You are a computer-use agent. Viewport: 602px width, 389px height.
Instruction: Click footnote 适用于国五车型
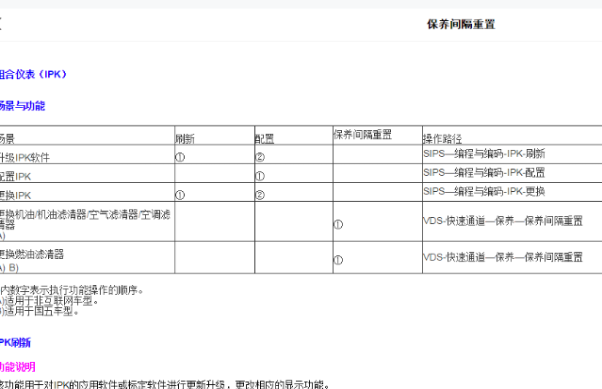click(x=40, y=311)
